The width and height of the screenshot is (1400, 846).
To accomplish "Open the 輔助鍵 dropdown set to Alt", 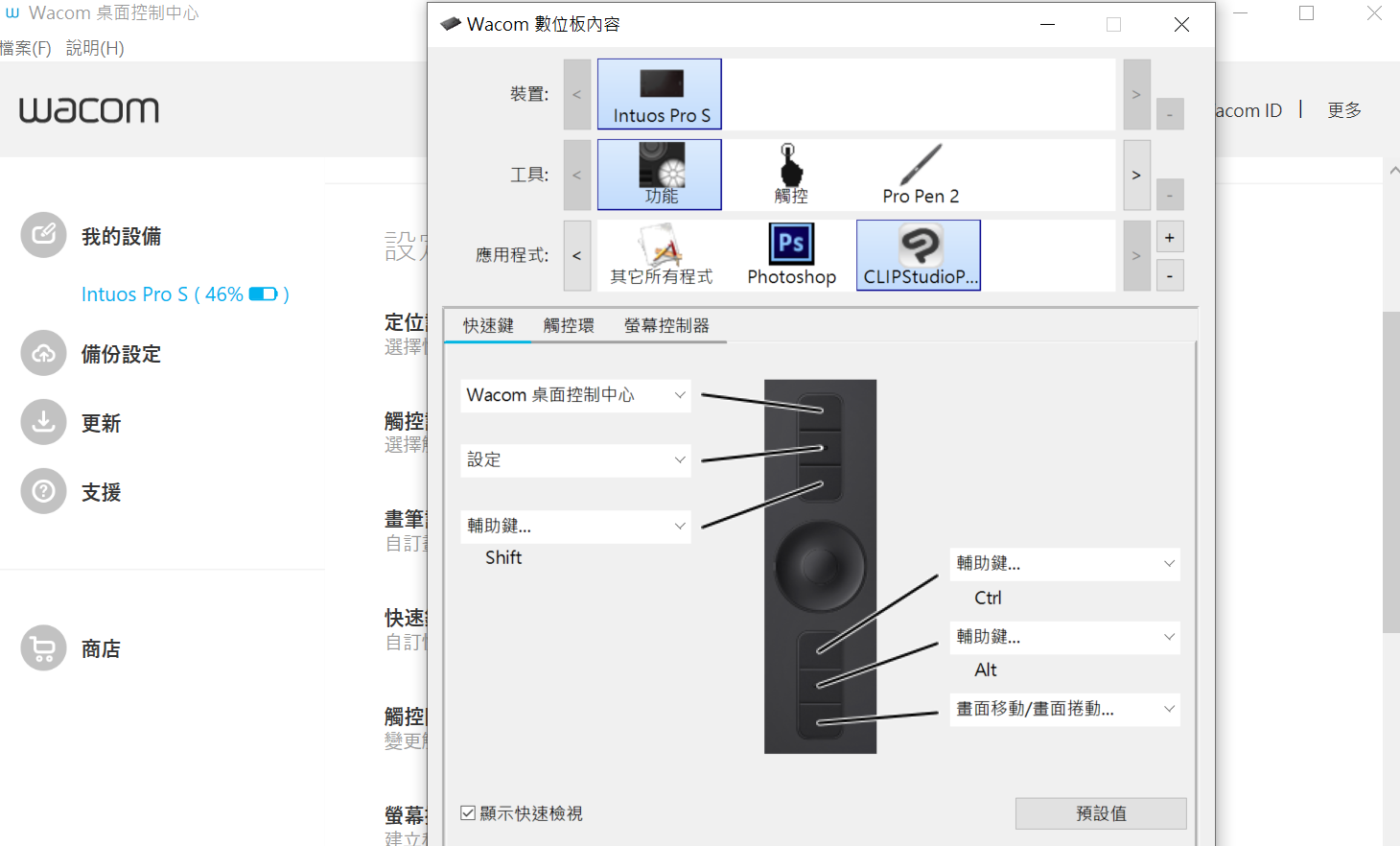I will click(x=1064, y=637).
